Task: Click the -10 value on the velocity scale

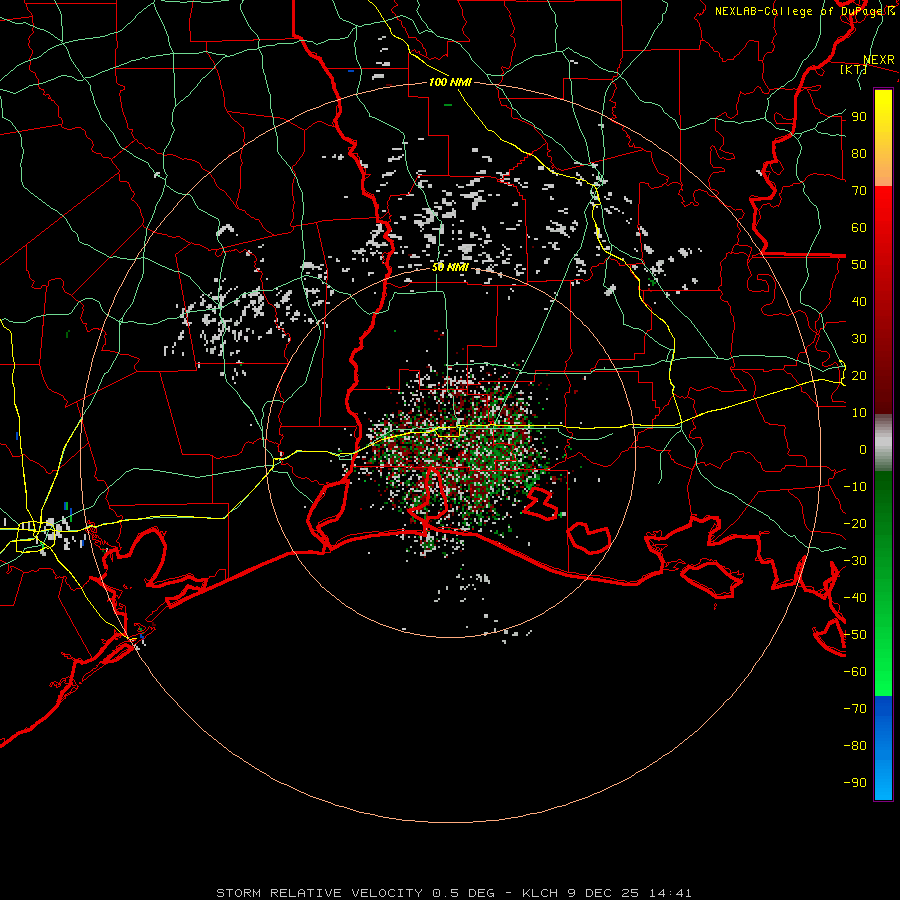Action: pos(855,487)
